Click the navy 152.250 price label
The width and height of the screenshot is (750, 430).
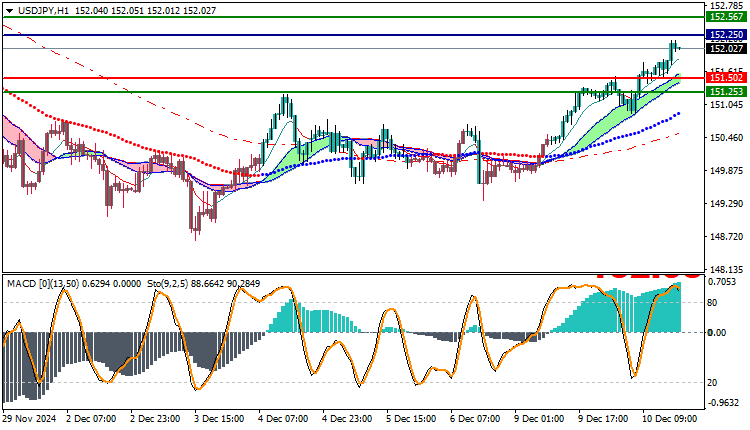[727, 34]
